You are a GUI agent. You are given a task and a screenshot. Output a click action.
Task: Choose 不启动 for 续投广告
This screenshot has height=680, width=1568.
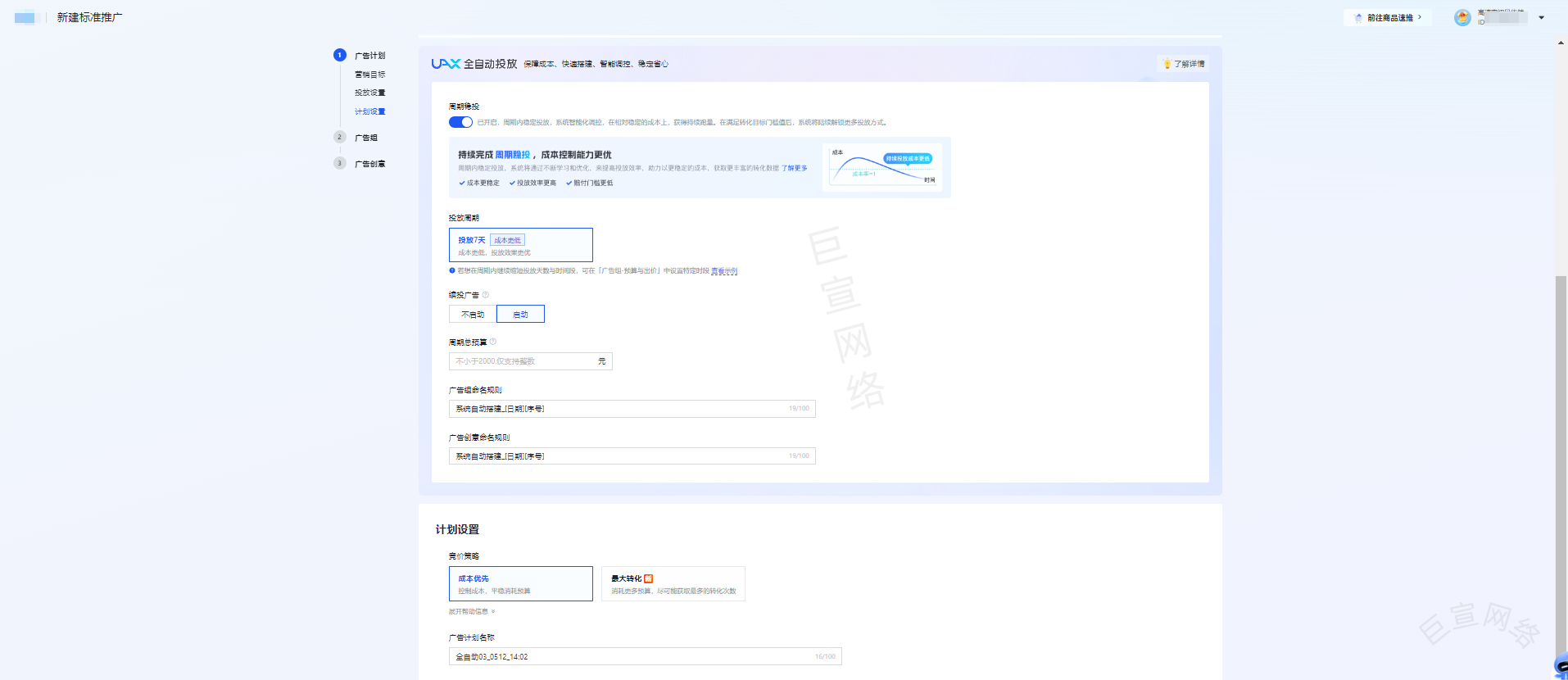tap(473, 314)
